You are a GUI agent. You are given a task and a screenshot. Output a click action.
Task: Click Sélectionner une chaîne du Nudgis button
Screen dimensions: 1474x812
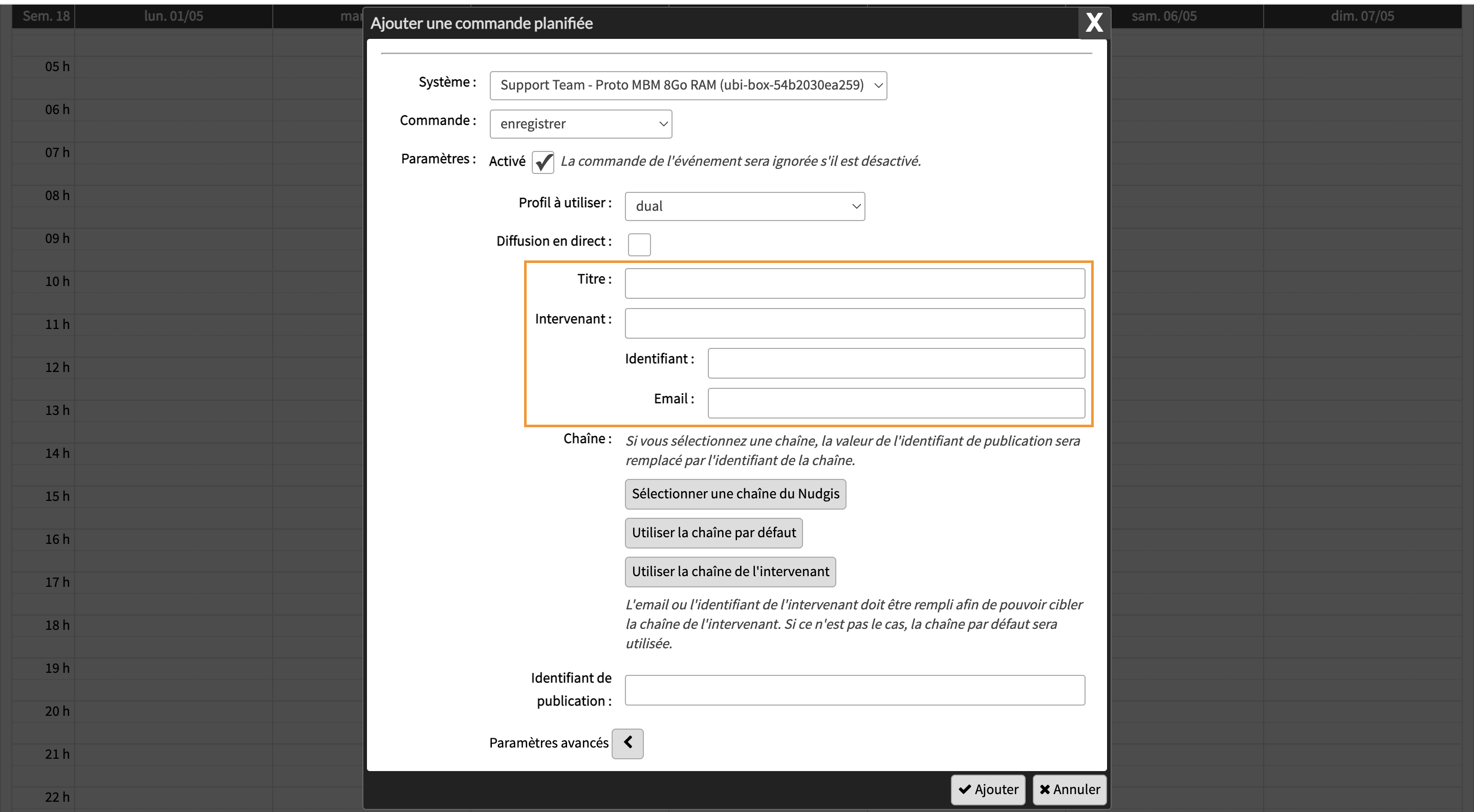click(x=735, y=494)
